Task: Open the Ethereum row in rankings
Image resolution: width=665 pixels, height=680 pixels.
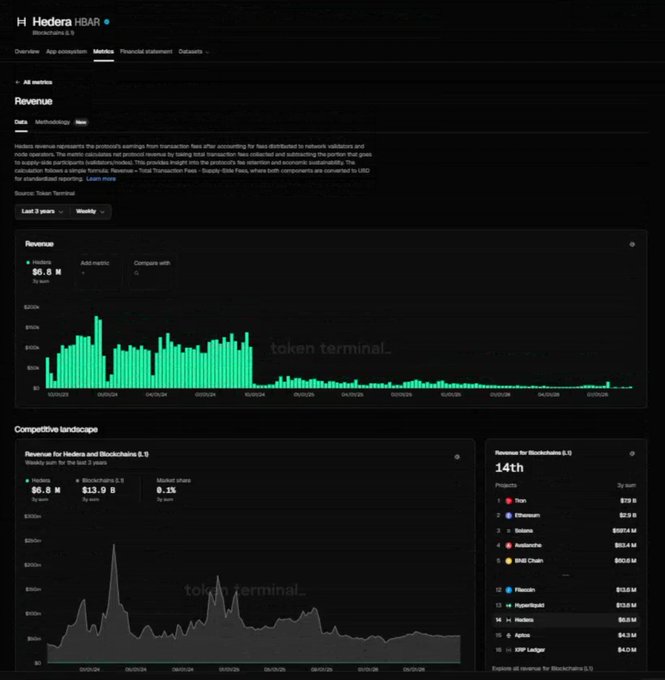Action: coord(566,516)
